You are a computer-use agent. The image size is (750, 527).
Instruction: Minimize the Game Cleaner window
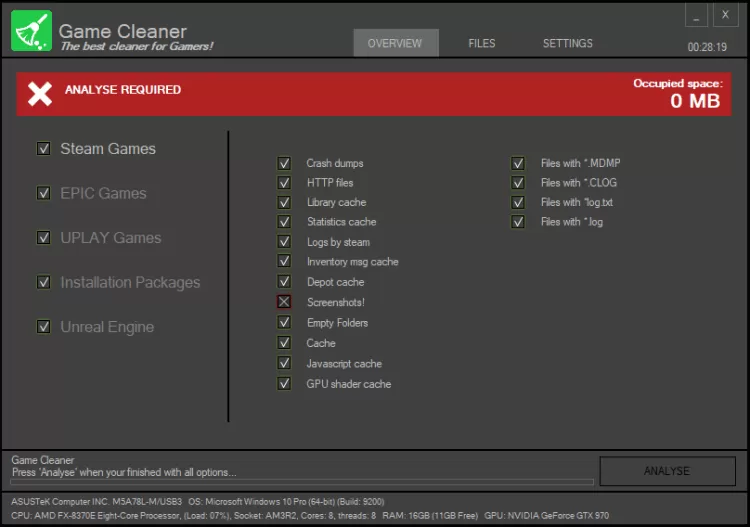[697, 16]
